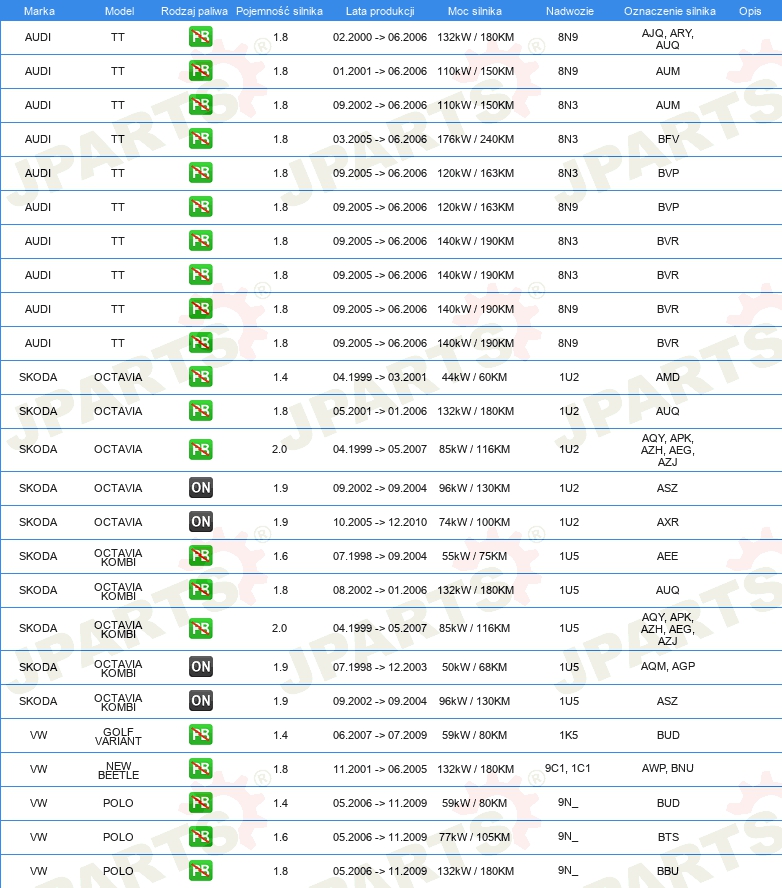Click the Rodzaj paliwa column header
The width and height of the screenshot is (782, 888).
pos(194,11)
